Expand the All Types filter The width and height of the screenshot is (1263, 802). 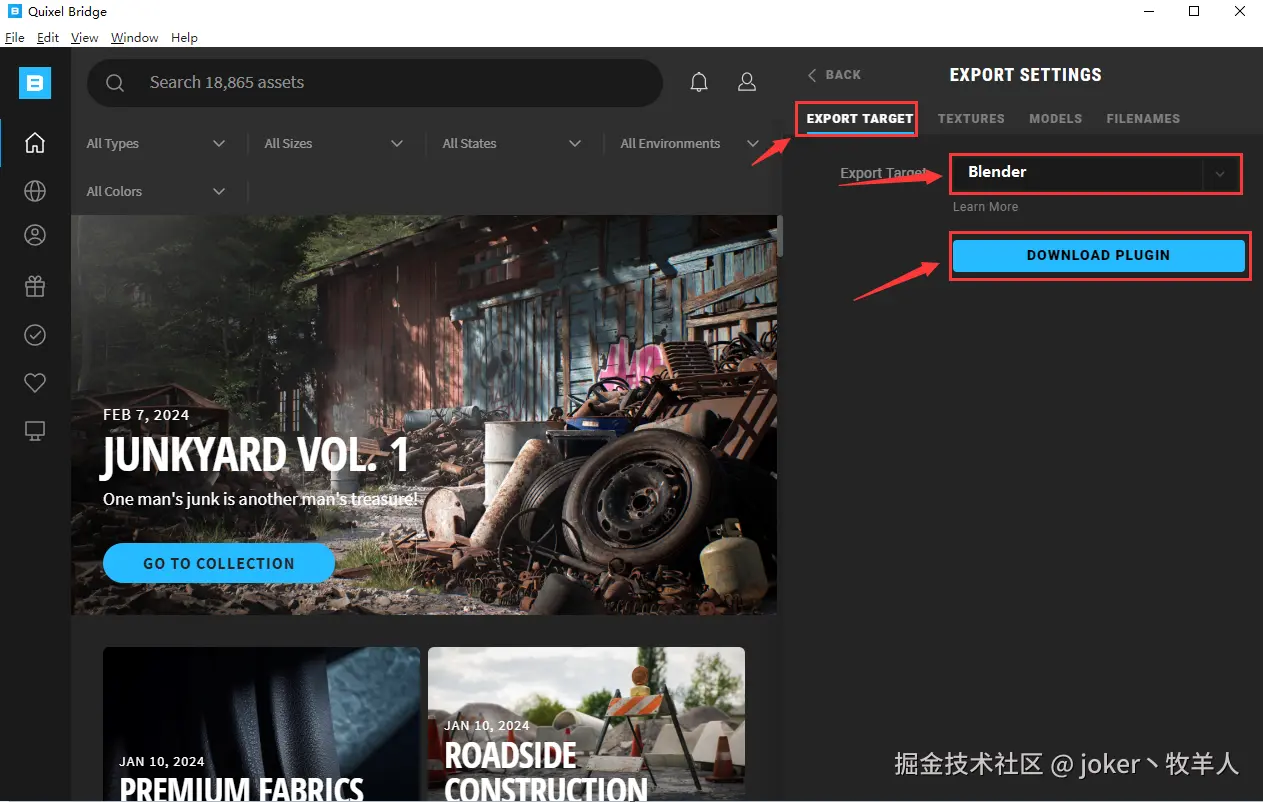156,144
